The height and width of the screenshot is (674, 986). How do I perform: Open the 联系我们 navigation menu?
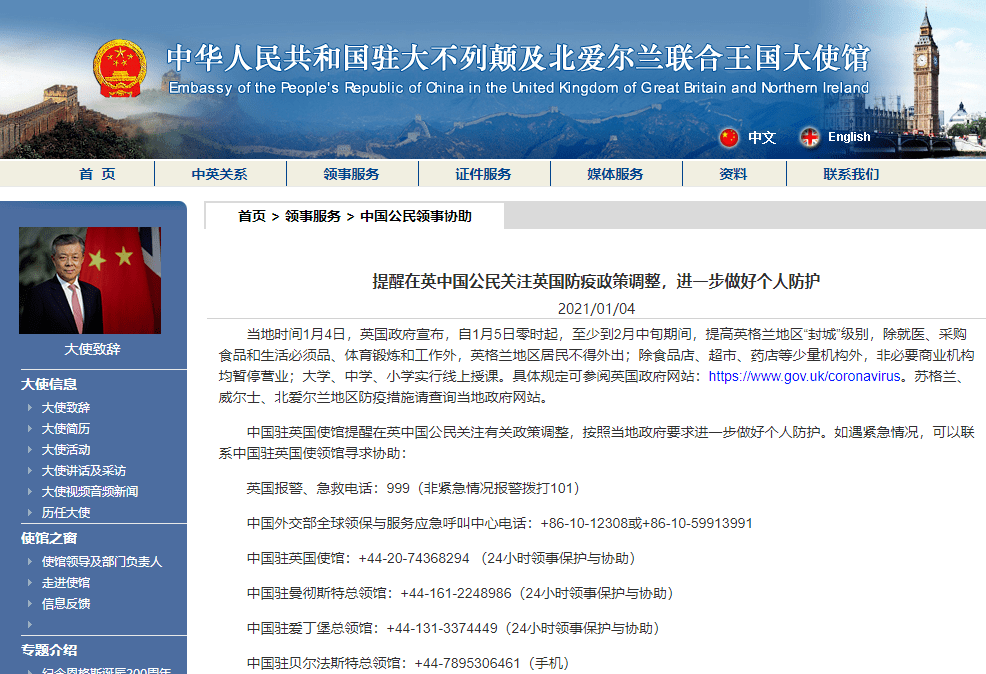[x=851, y=174]
